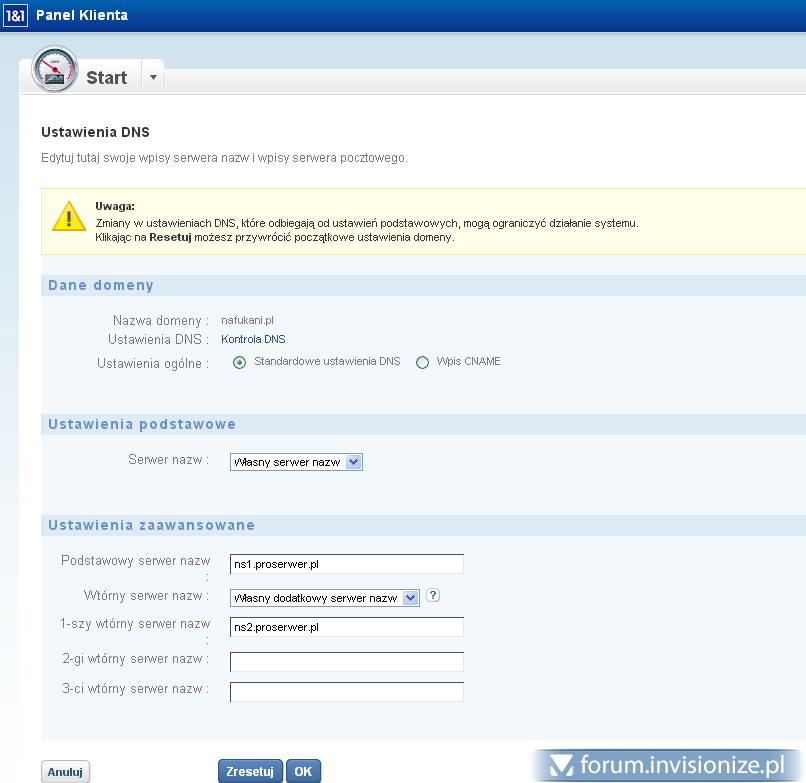The image size is (806, 783).
Task: Click the 1-szy wtórny serwer nazw field
Action: [346, 627]
